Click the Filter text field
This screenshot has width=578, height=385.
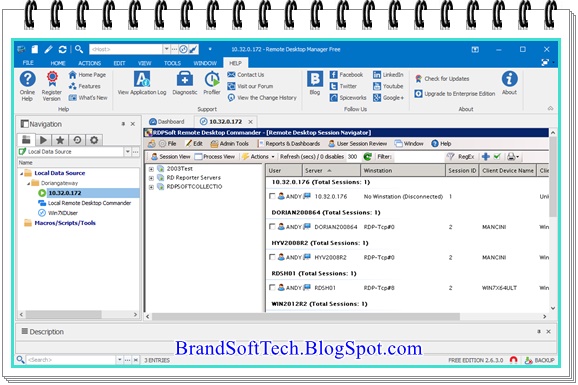pos(418,157)
